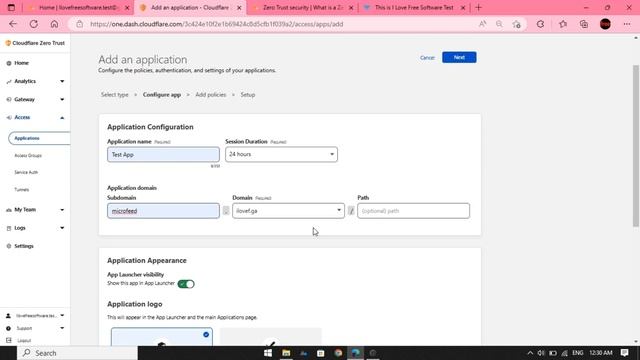Screen dimensions: 640x360
Task: Click the Next button
Action: [x=459, y=58]
